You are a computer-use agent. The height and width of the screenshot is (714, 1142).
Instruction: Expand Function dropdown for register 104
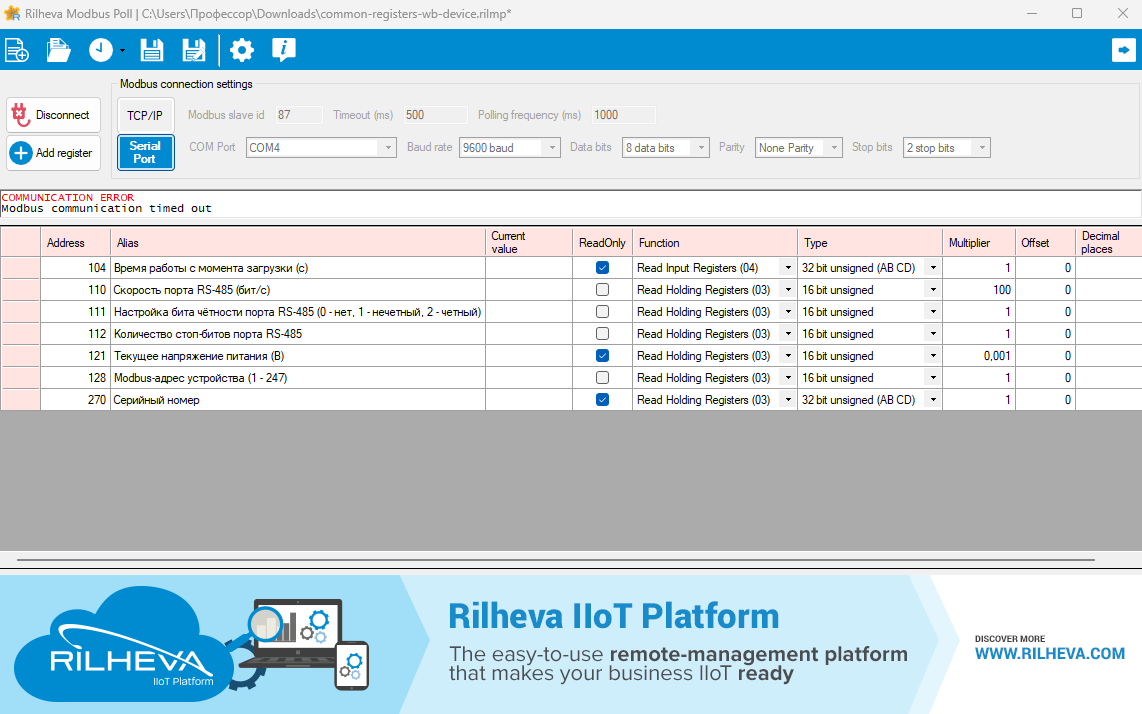(788, 268)
